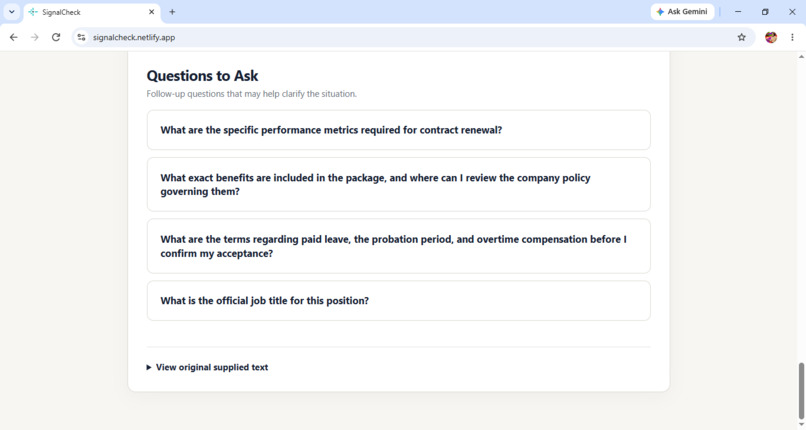This screenshot has height=430, width=806.
Task: Close the SignalCheck tab
Action: coord(152,12)
